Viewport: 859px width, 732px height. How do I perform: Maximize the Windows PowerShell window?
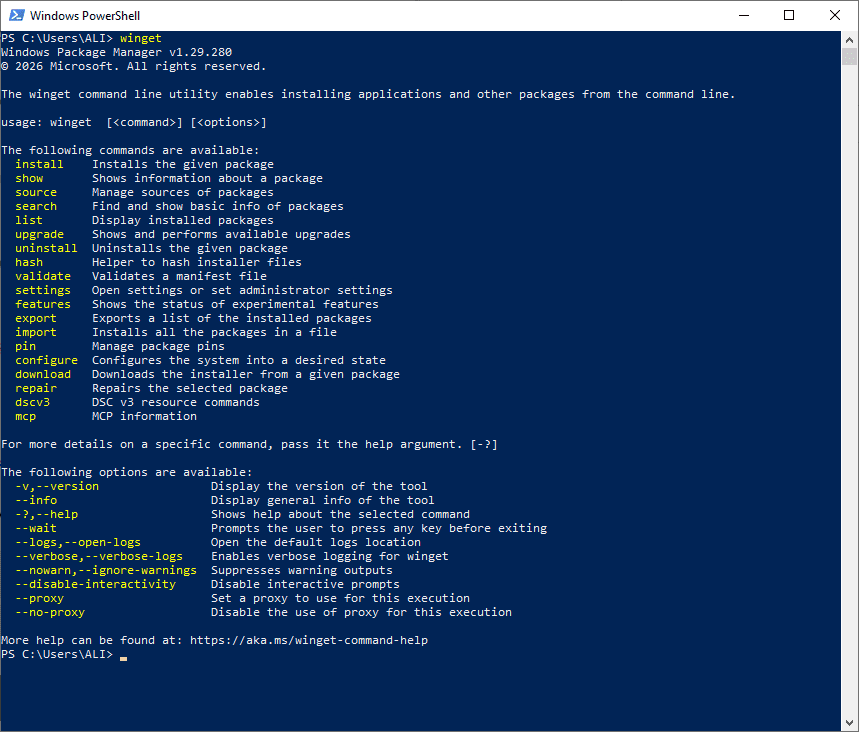(789, 15)
